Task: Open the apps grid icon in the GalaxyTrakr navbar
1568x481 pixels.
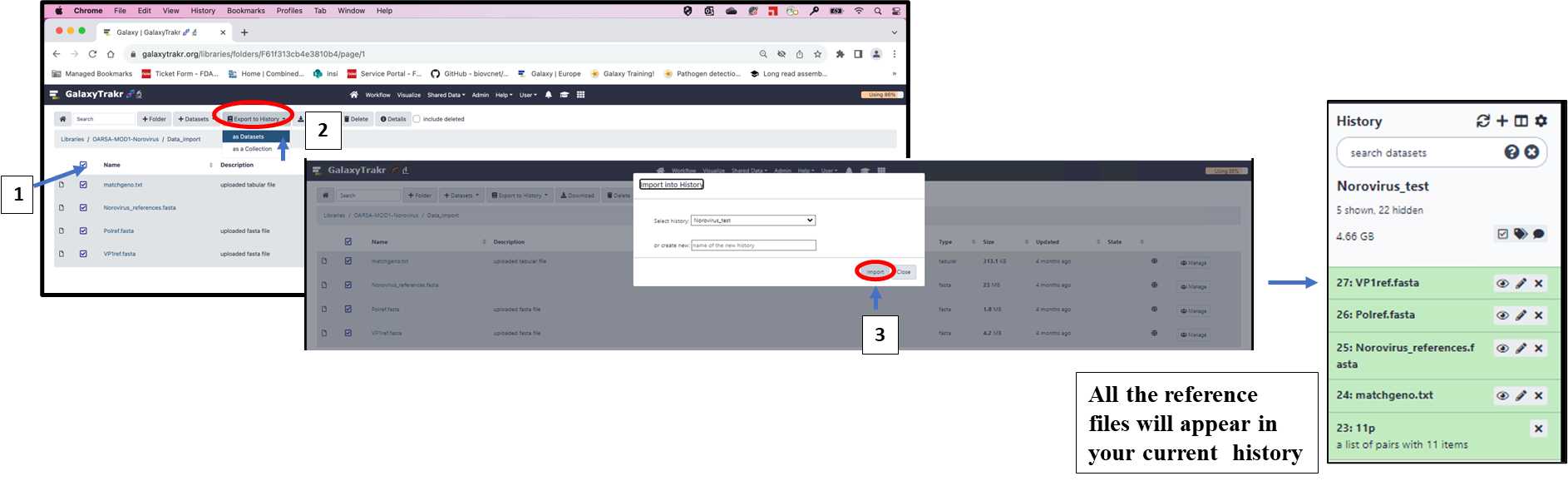Action: [x=580, y=95]
